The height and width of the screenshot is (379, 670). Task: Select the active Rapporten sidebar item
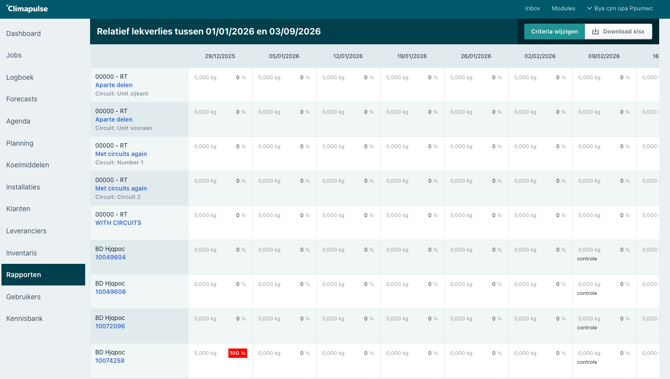(43, 275)
